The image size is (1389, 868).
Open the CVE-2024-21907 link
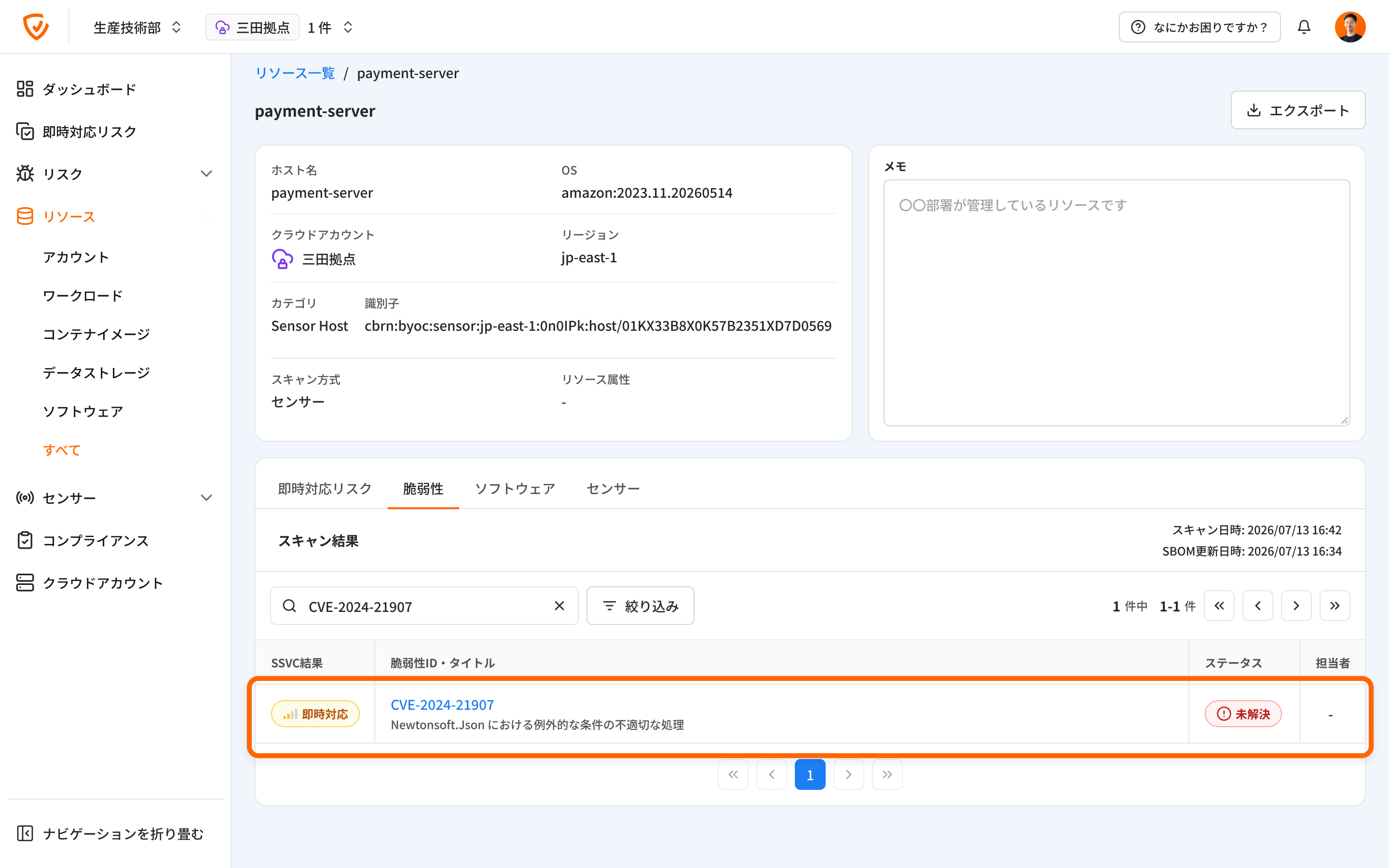pyautogui.click(x=442, y=705)
